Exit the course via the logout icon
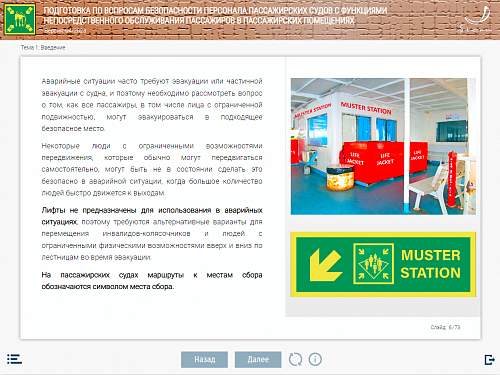This screenshot has height=375, width=500. [x=489, y=360]
